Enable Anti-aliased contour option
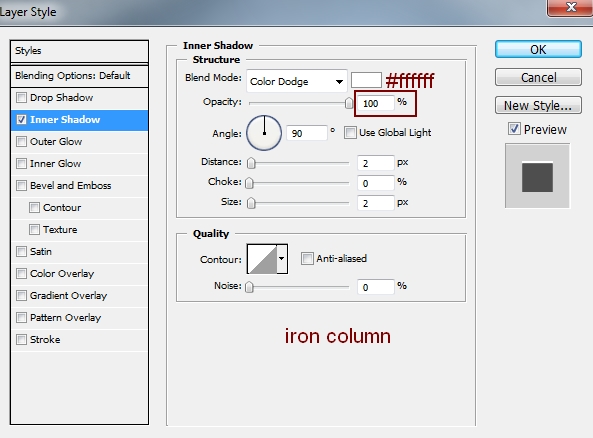This screenshot has height=438, width=593. (x=307, y=259)
